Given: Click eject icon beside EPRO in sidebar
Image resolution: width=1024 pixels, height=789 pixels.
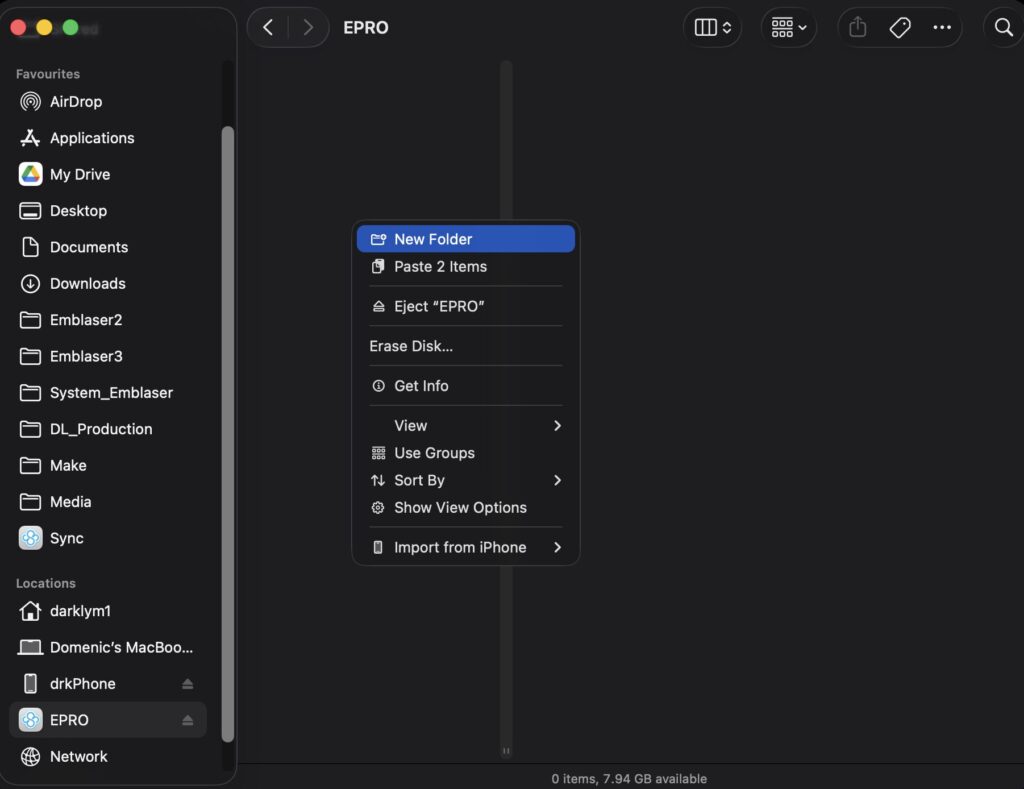Looking at the screenshot, I should coord(187,720).
